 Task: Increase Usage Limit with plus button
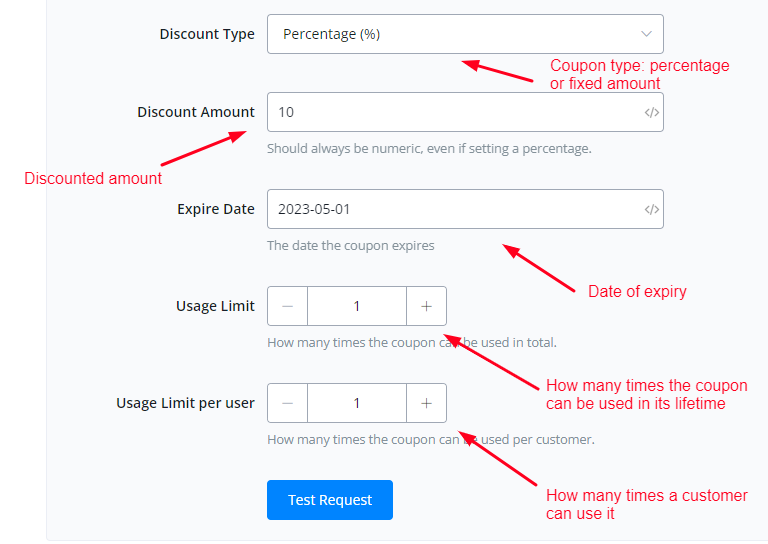point(426,306)
